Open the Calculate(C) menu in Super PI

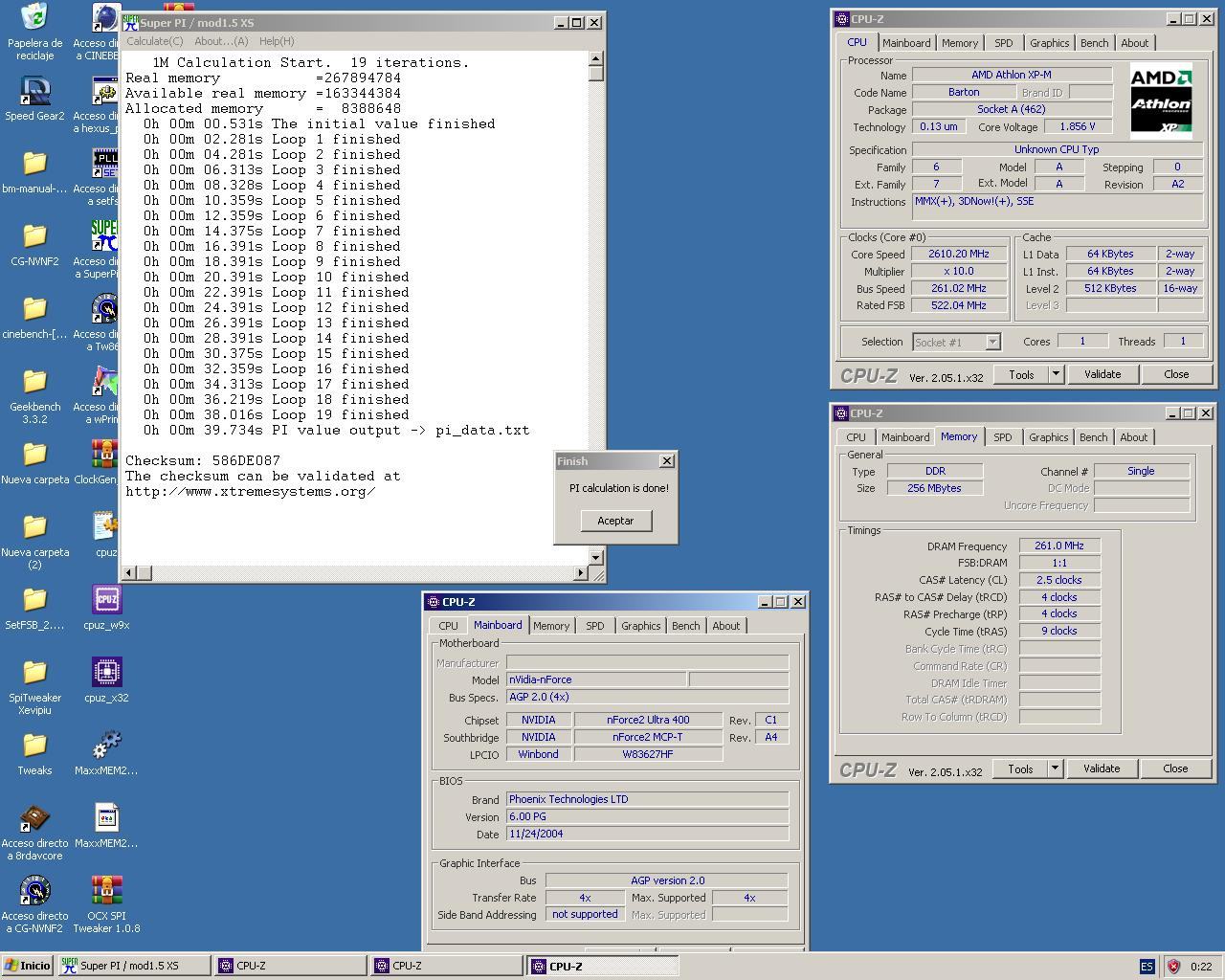click(x=155, y=41)
